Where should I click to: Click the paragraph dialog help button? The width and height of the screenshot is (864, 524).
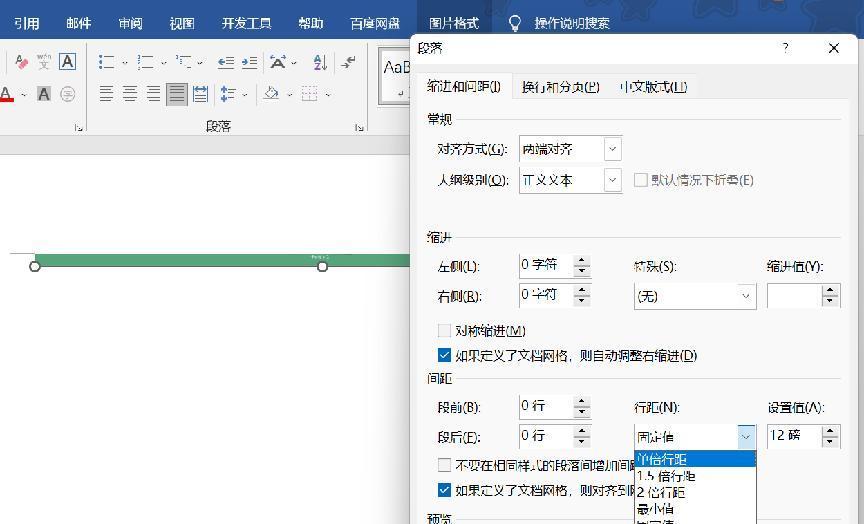click(785, 48)
